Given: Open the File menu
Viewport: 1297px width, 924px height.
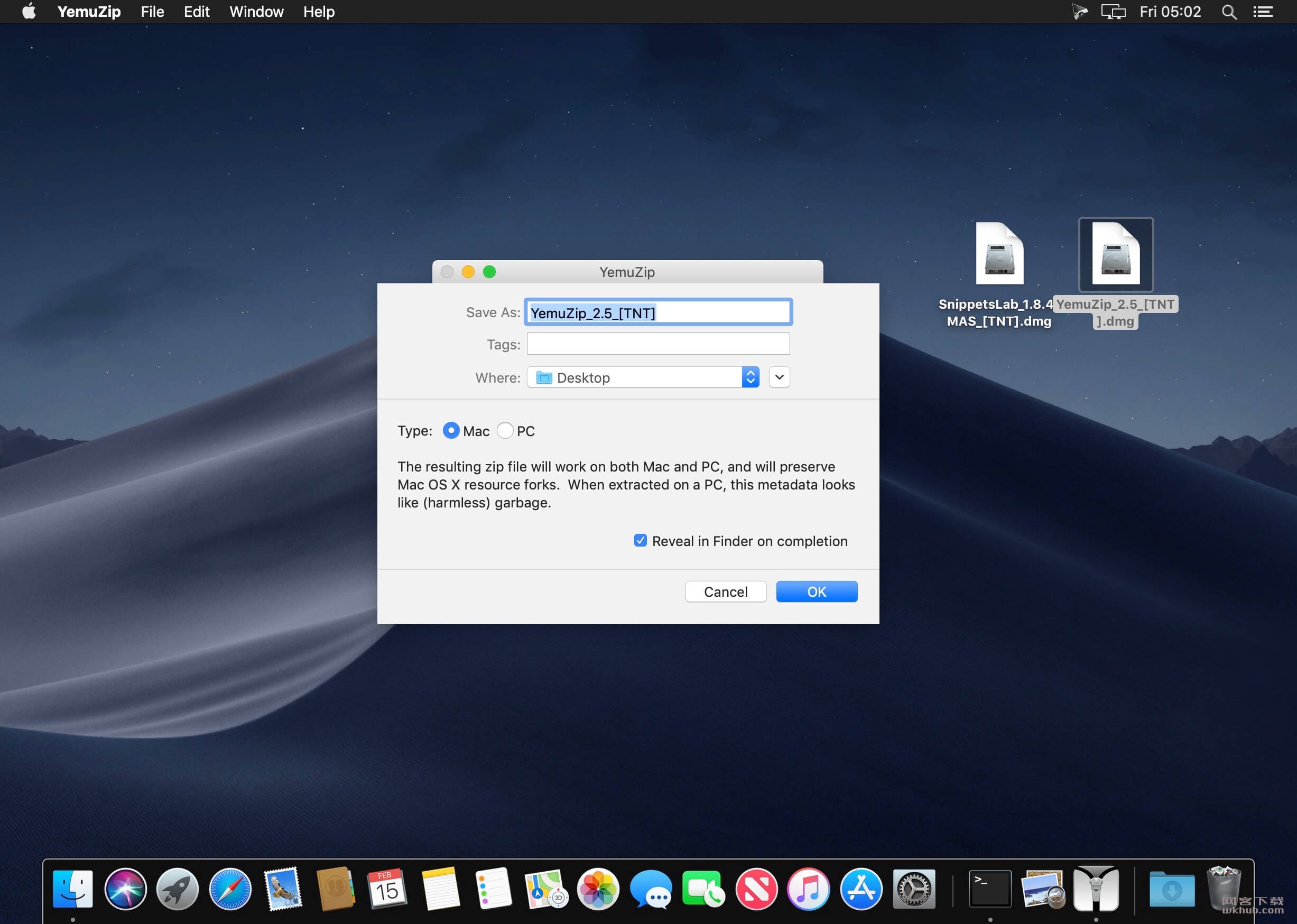Looking at the screenshot, I should (152, 12).
